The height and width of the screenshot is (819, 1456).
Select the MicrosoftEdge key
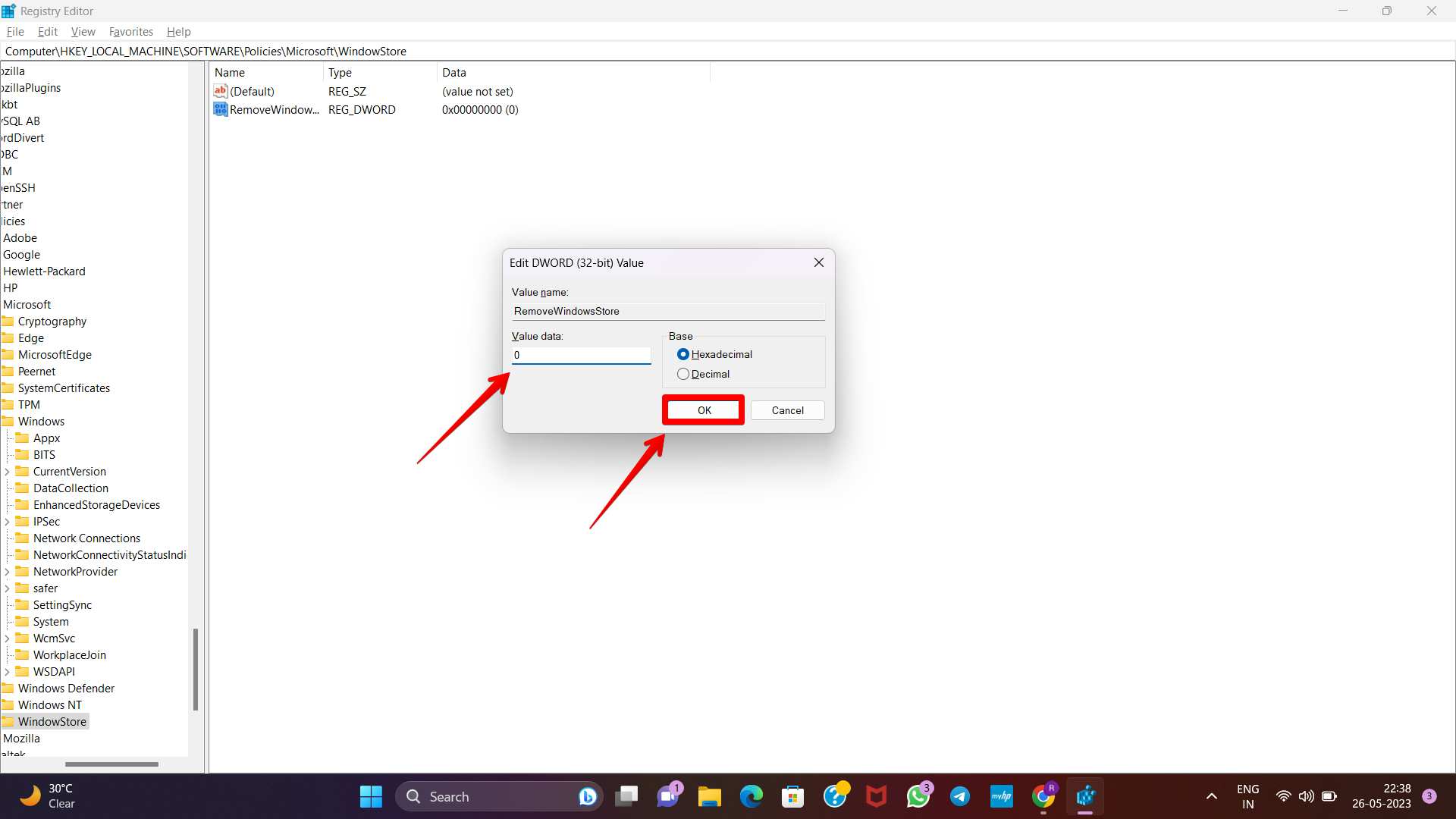point(55,355)
